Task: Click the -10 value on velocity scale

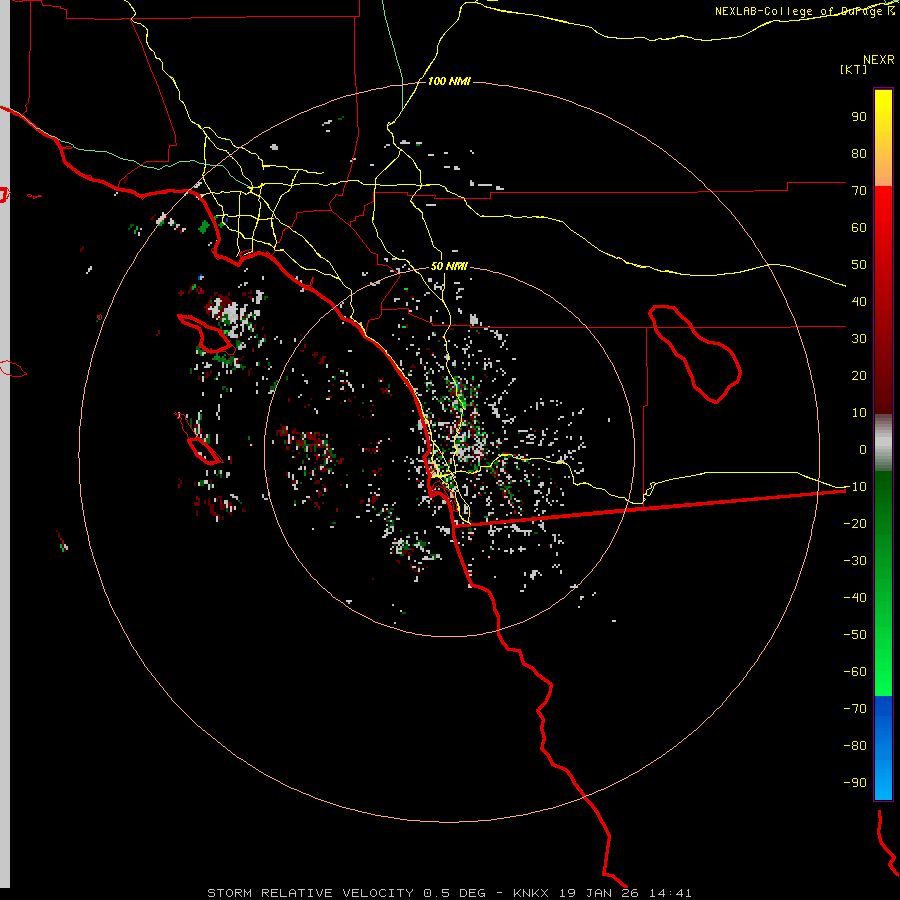Action: click(855, 487)
